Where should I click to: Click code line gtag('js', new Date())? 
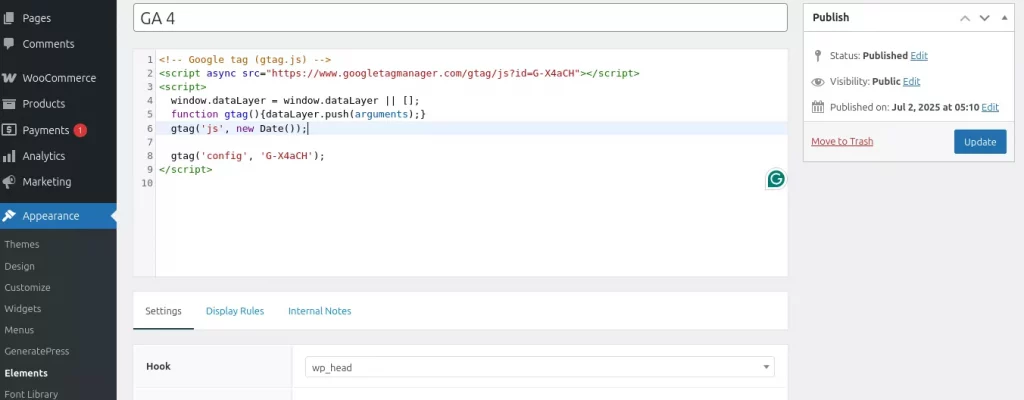[238, 128]
